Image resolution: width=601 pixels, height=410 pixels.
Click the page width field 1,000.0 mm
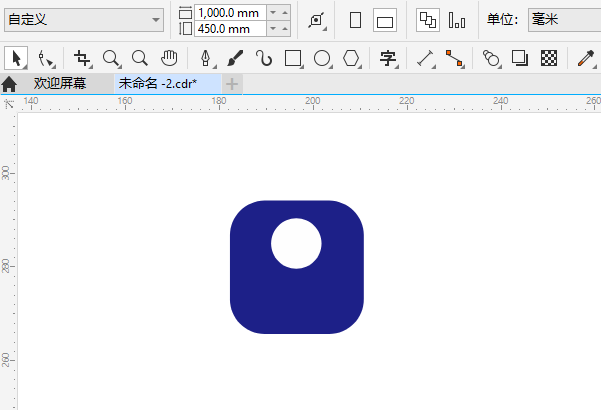230,13
